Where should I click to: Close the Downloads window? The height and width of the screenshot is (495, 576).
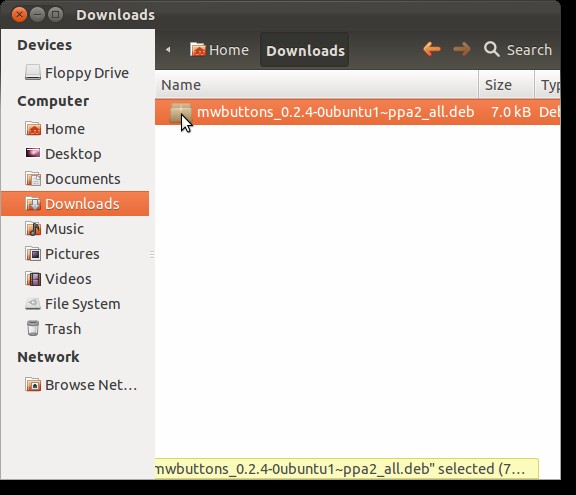(19, 15)
